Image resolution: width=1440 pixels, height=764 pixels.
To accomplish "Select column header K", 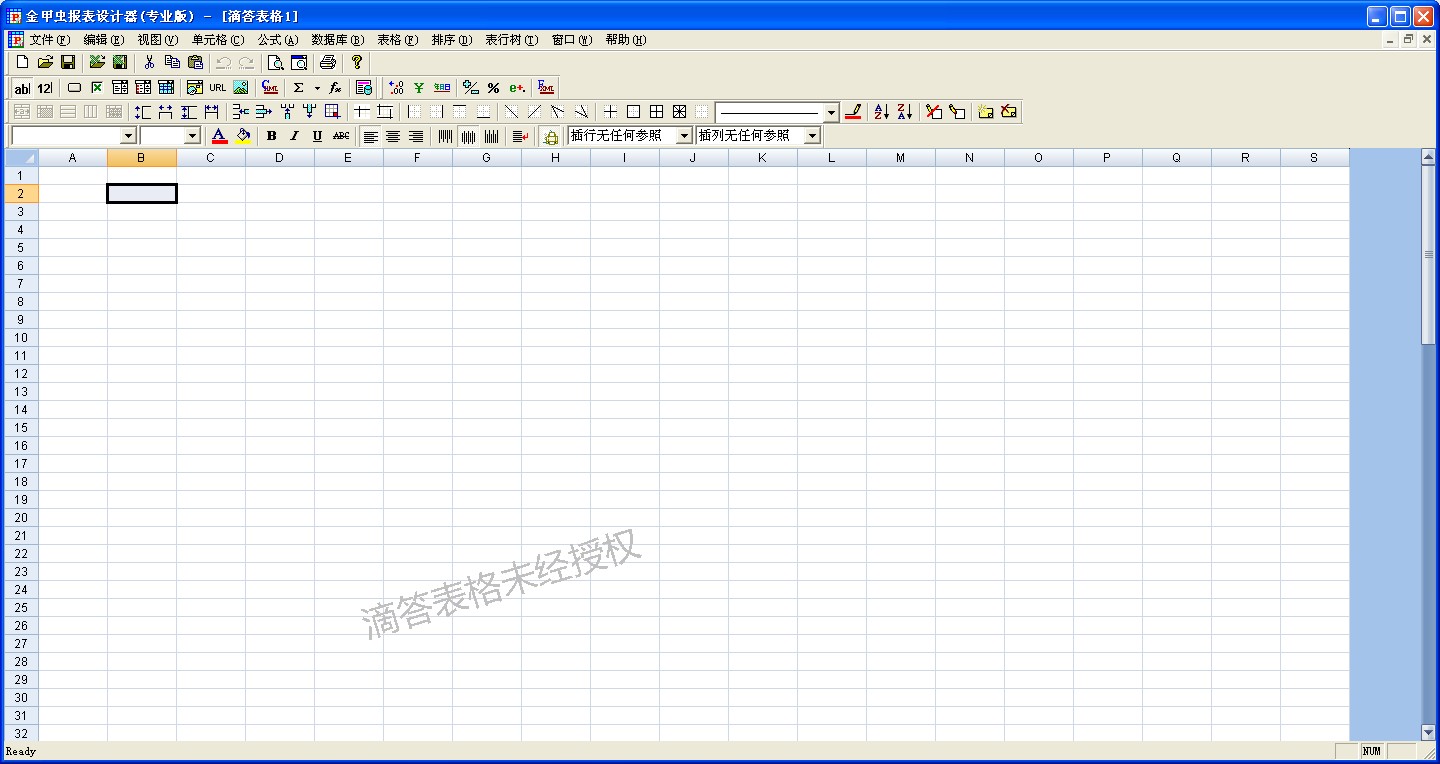I will 762,158.
